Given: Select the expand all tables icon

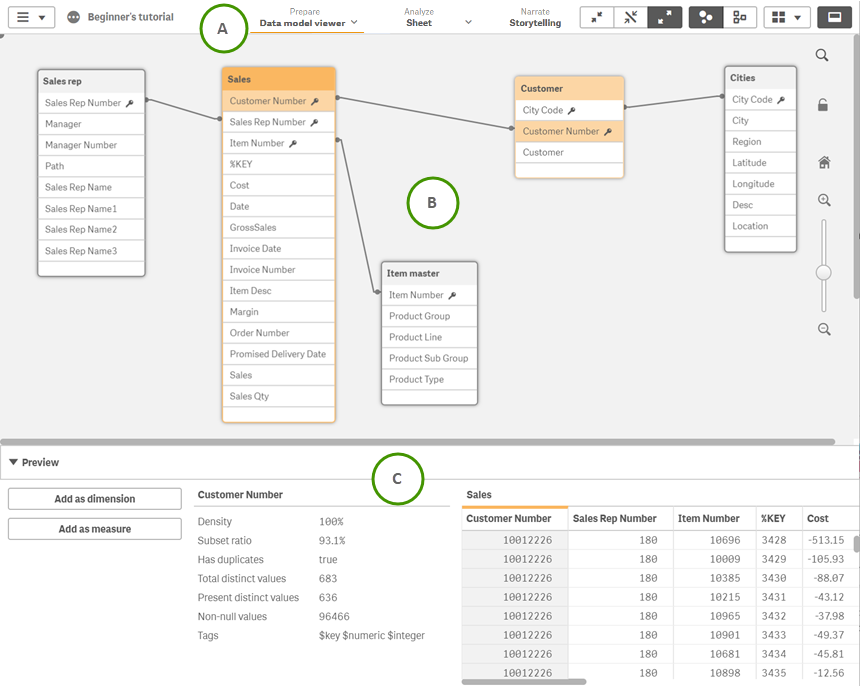Looking at the screenshot, I should coord(665,17).
